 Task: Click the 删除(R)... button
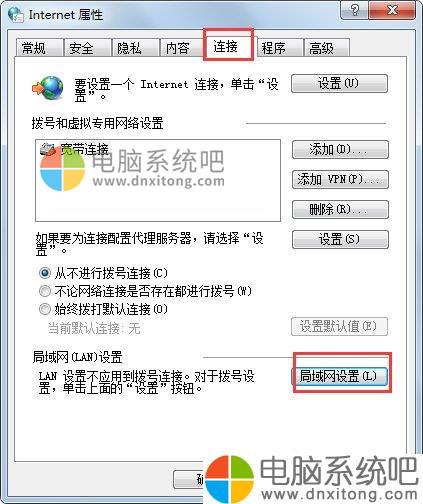(x=340, y=209)
